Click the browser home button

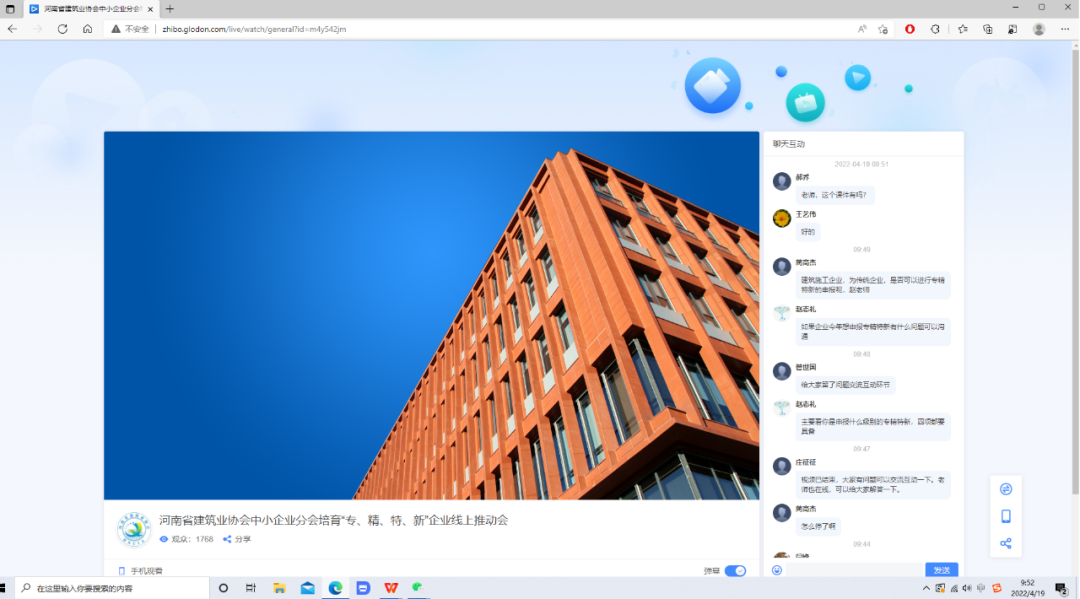(x=88, y=29)
